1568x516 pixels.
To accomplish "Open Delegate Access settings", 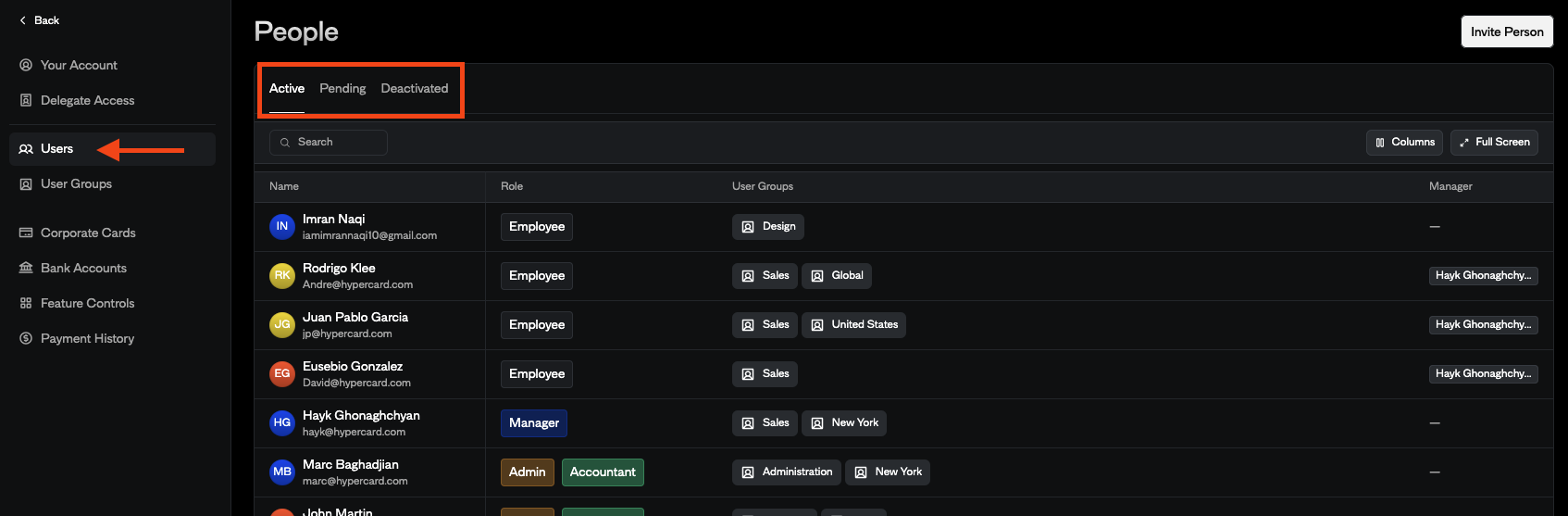I will [112, 100].
